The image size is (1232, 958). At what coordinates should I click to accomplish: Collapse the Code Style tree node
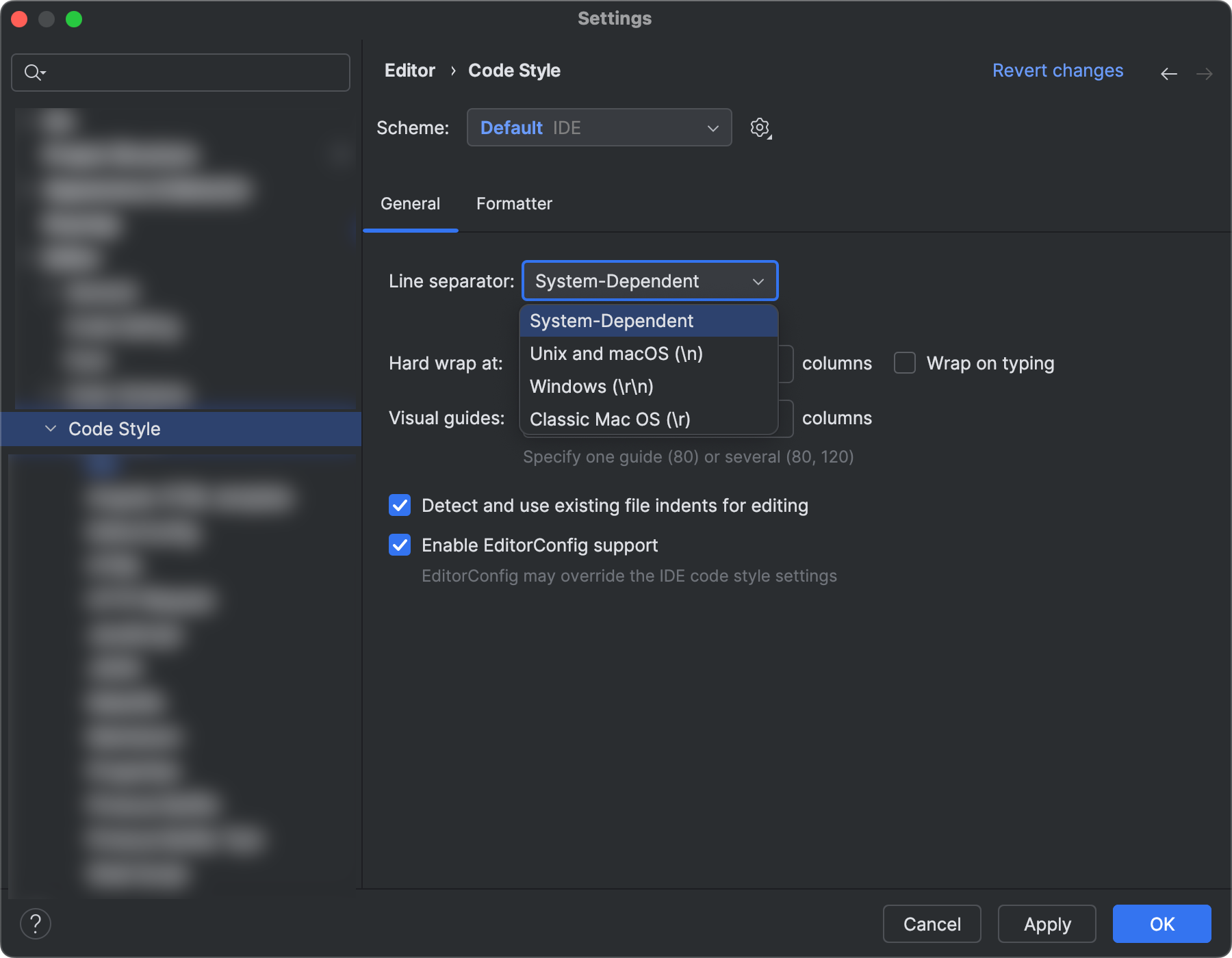tap(51, 429)
